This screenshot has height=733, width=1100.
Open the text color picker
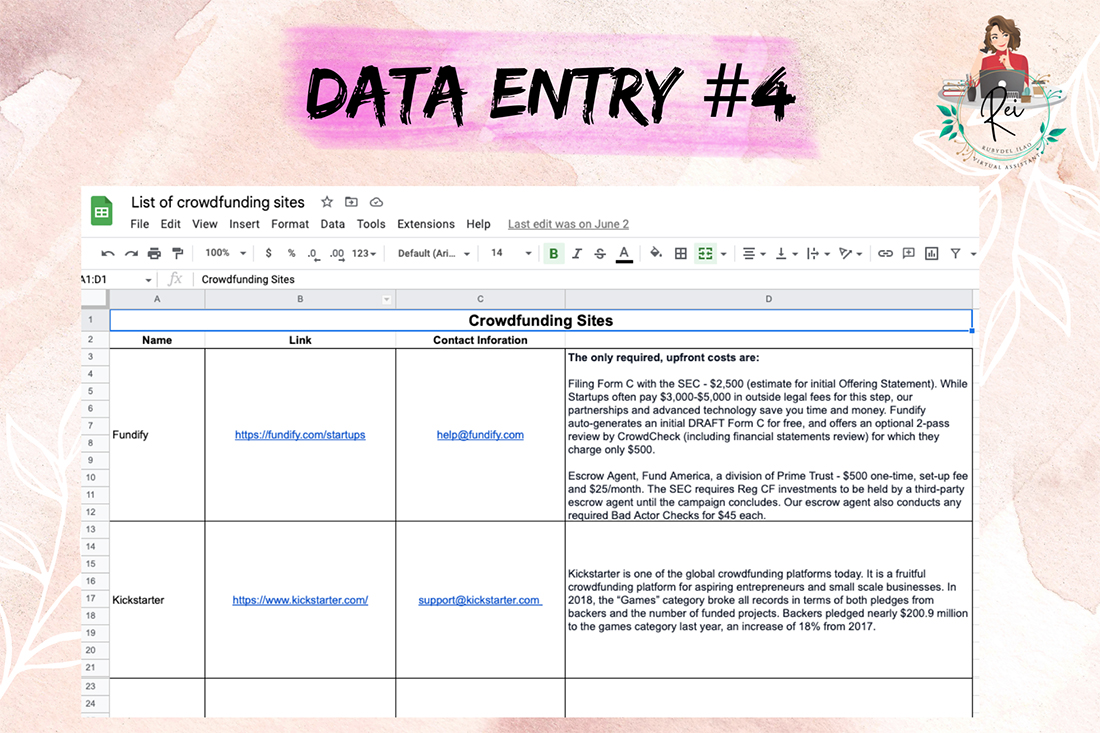click(624, 254)
